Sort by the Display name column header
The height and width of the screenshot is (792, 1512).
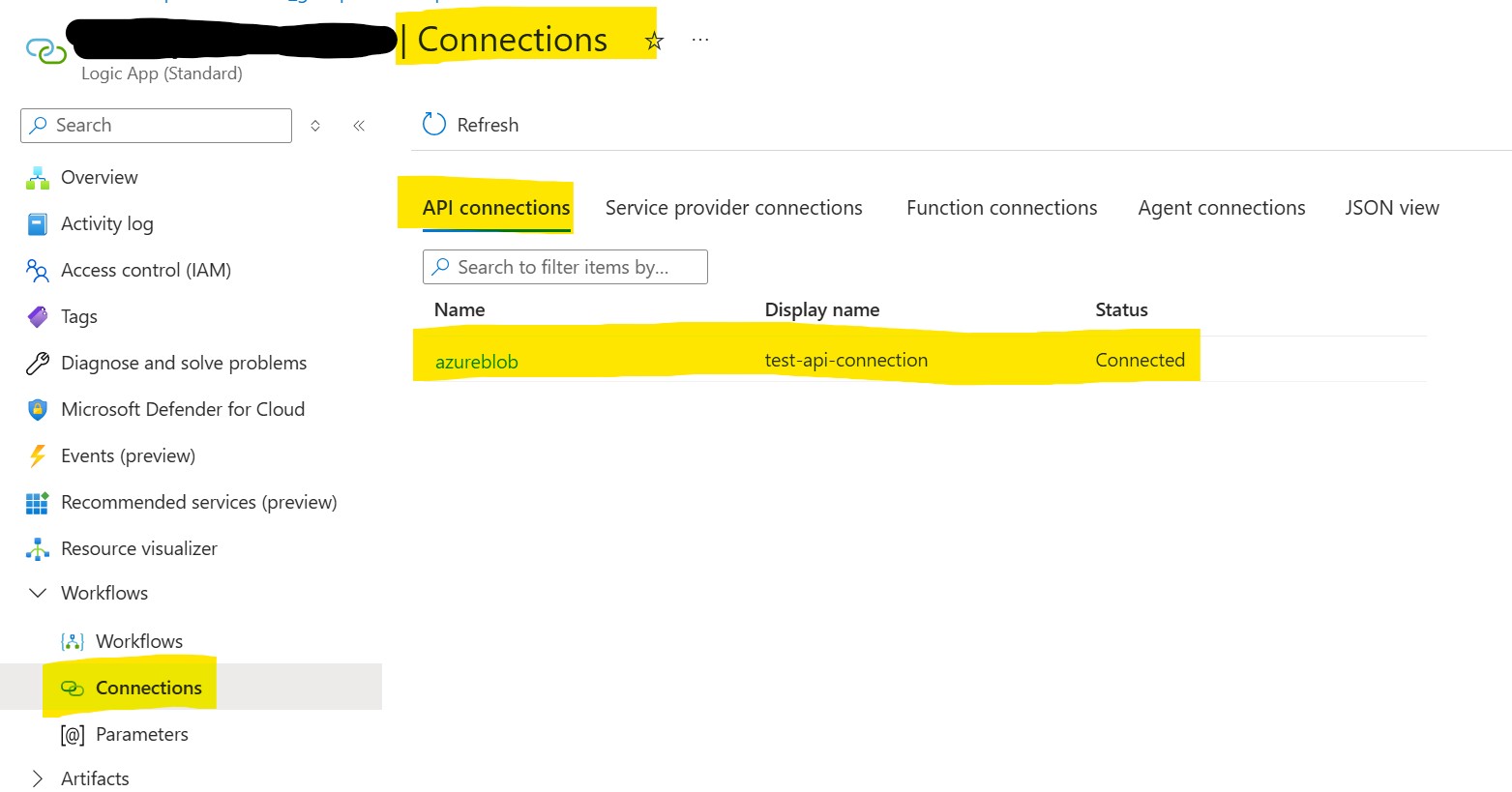click(822, 309)
